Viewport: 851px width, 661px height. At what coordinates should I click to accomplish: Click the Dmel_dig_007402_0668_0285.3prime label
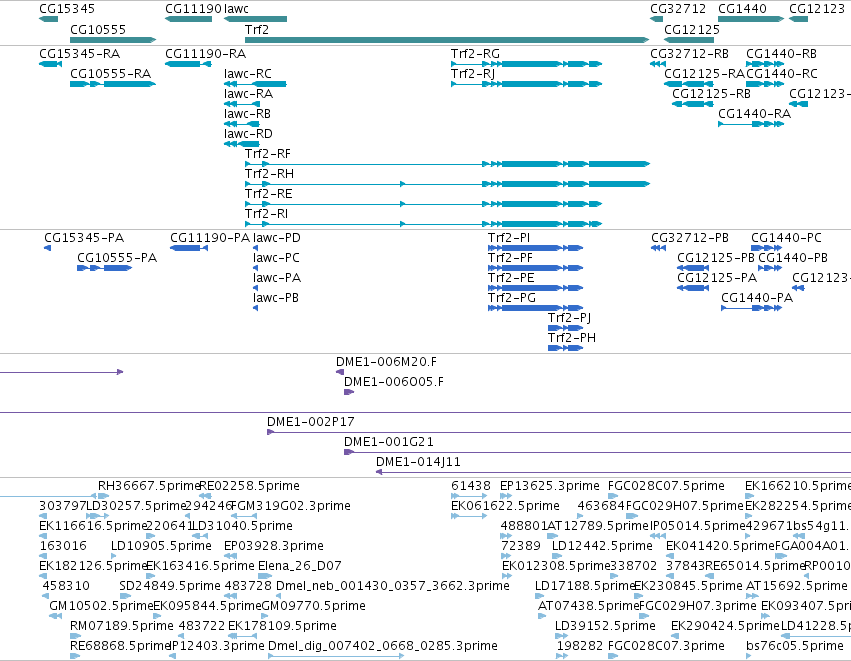[x=383, y=646]
